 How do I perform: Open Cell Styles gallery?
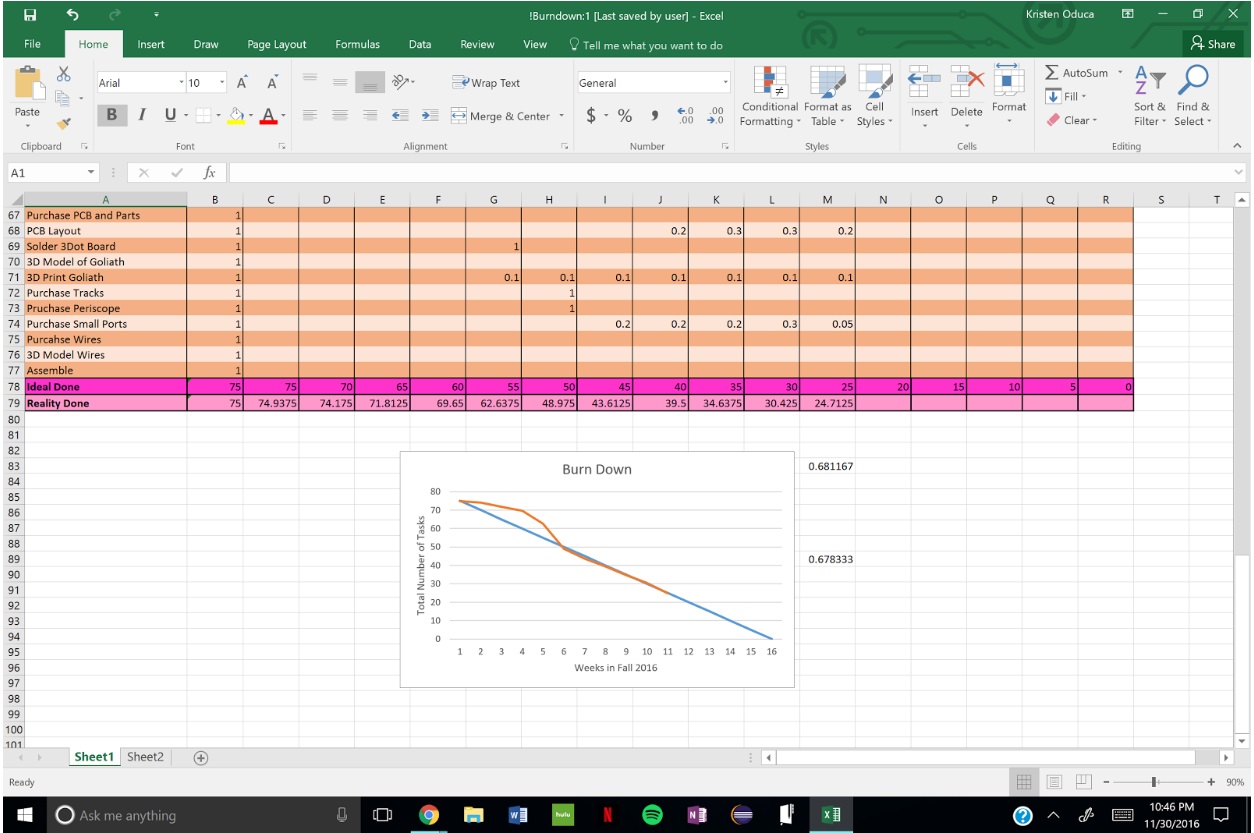(874, 97)
